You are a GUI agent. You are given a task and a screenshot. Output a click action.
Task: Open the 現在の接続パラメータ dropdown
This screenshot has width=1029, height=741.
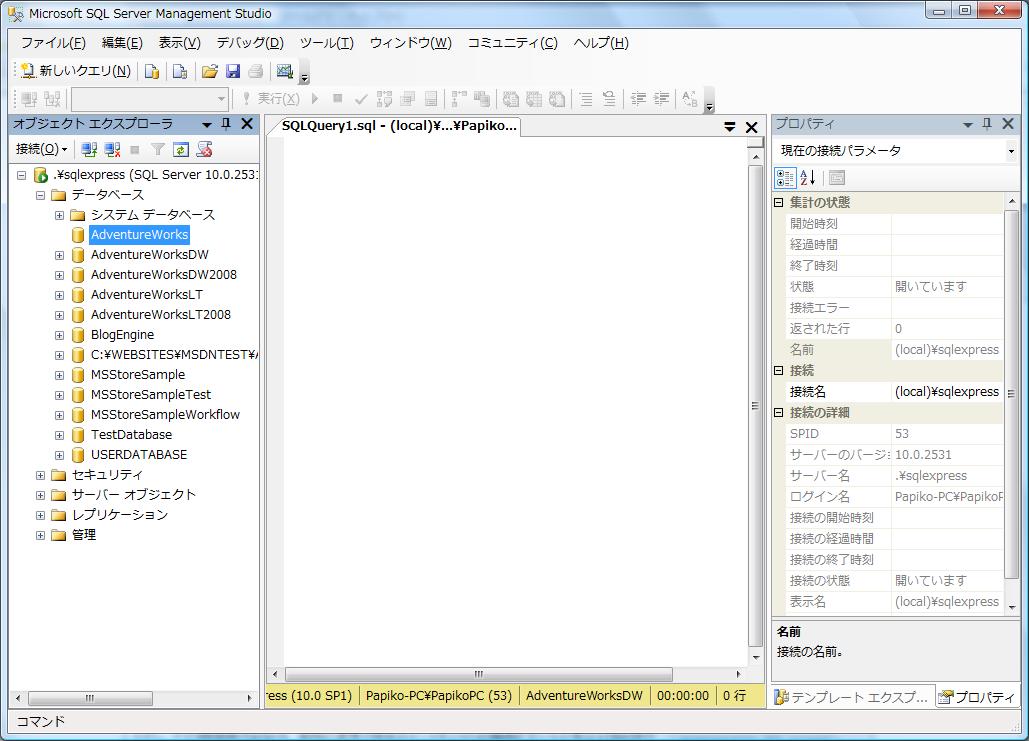pyautogui.click(x=1011, y=151)
